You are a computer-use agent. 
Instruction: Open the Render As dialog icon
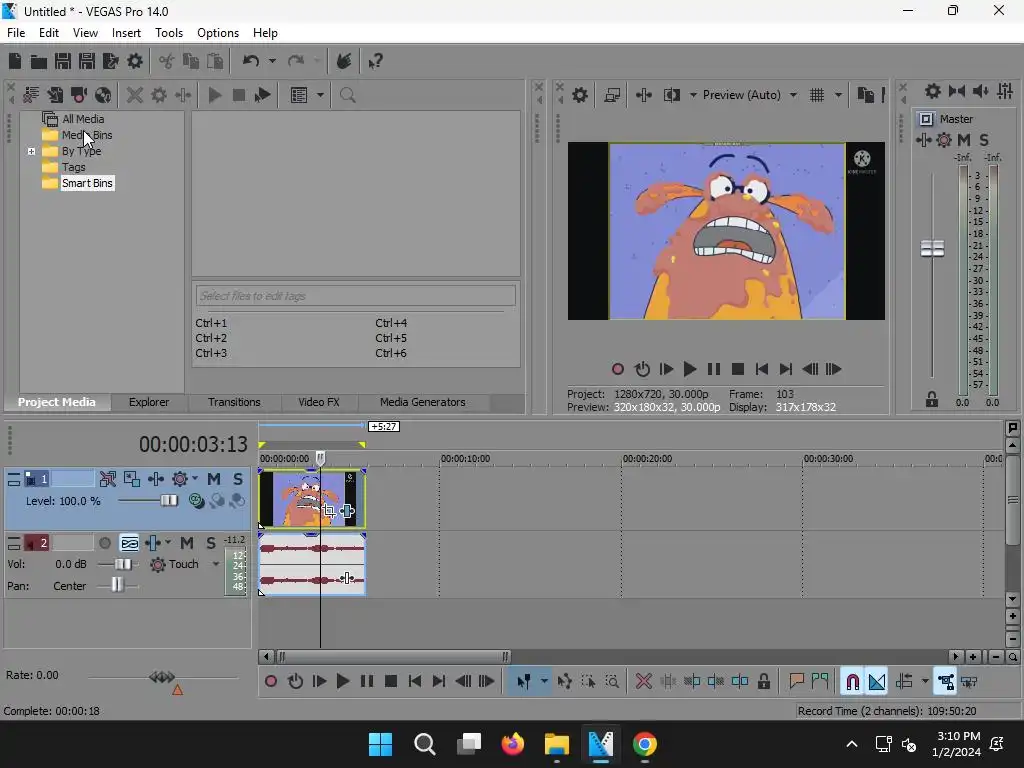[x=111, y=61]
